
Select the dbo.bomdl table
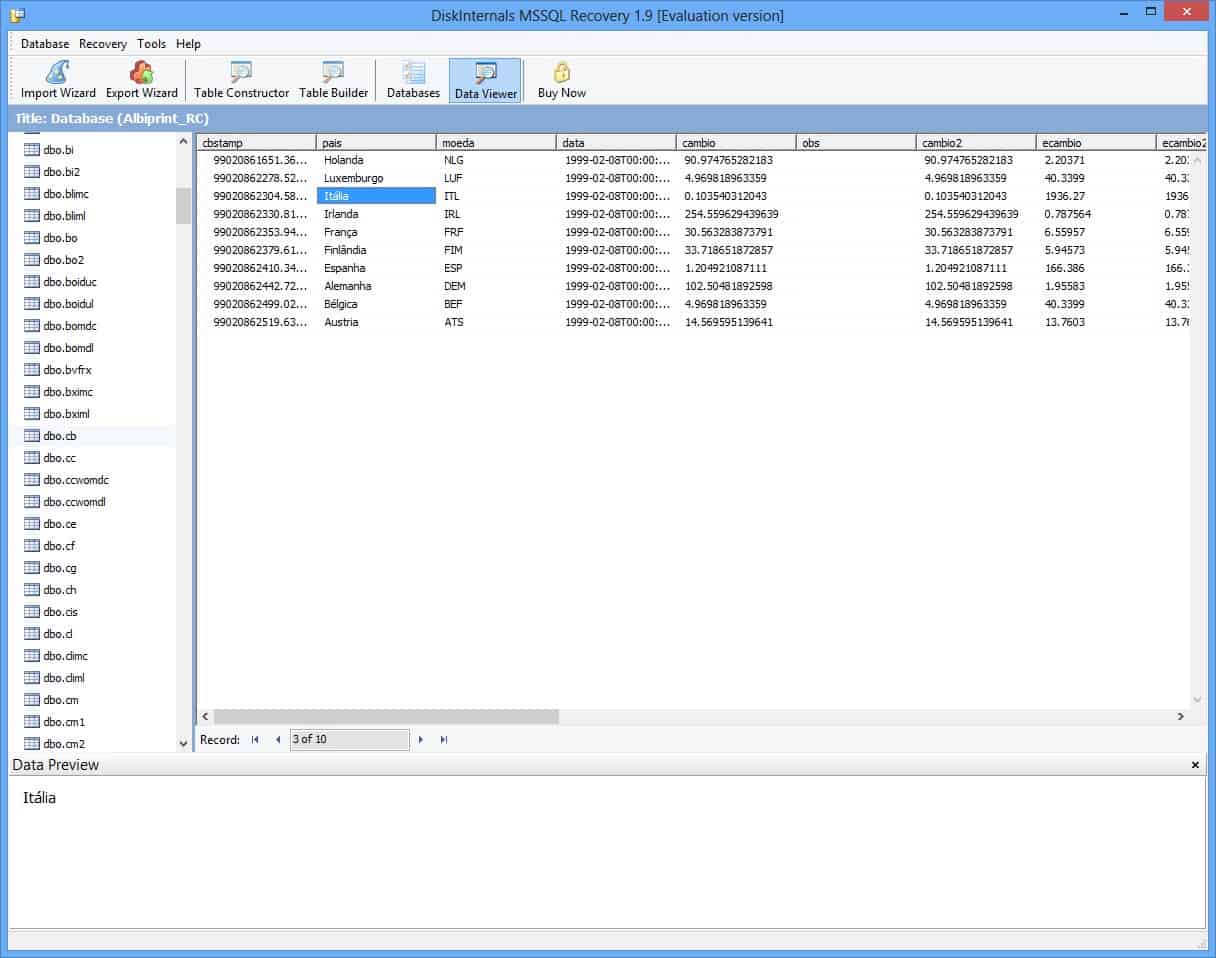[x=68, y=348]
